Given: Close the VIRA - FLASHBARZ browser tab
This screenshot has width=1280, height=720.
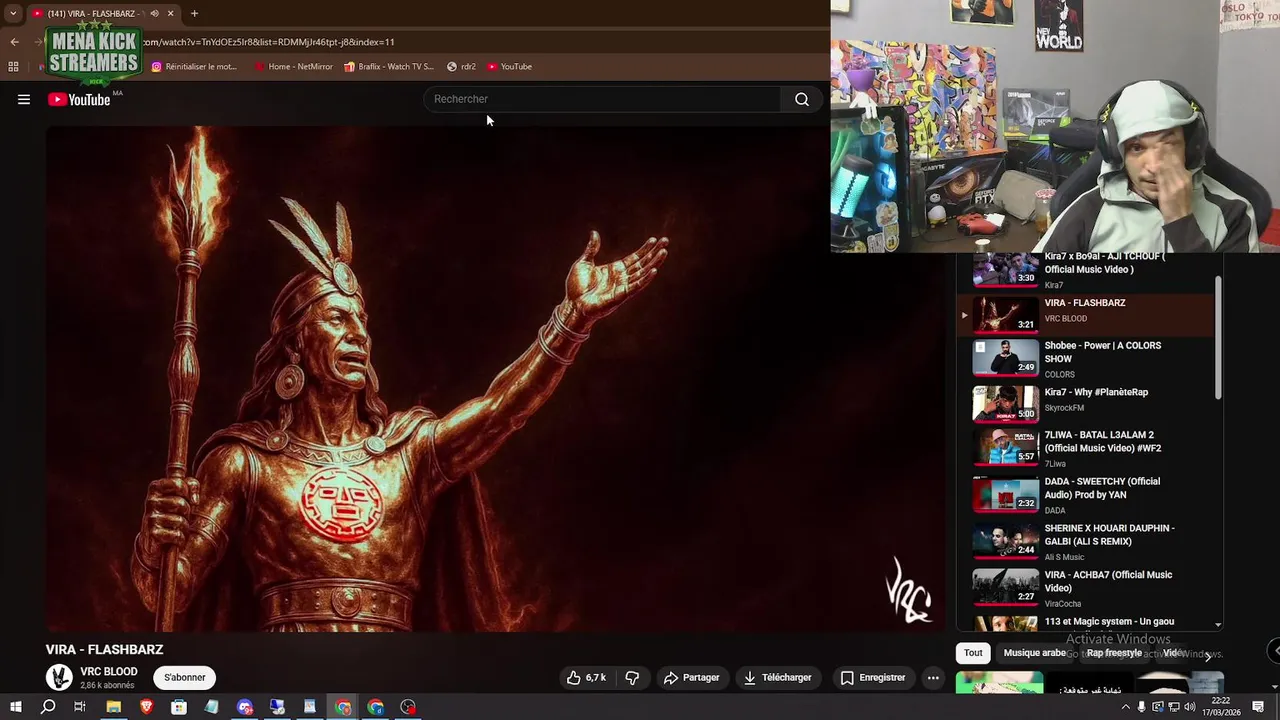Looking at the screenshot, I should click(170, 13).
